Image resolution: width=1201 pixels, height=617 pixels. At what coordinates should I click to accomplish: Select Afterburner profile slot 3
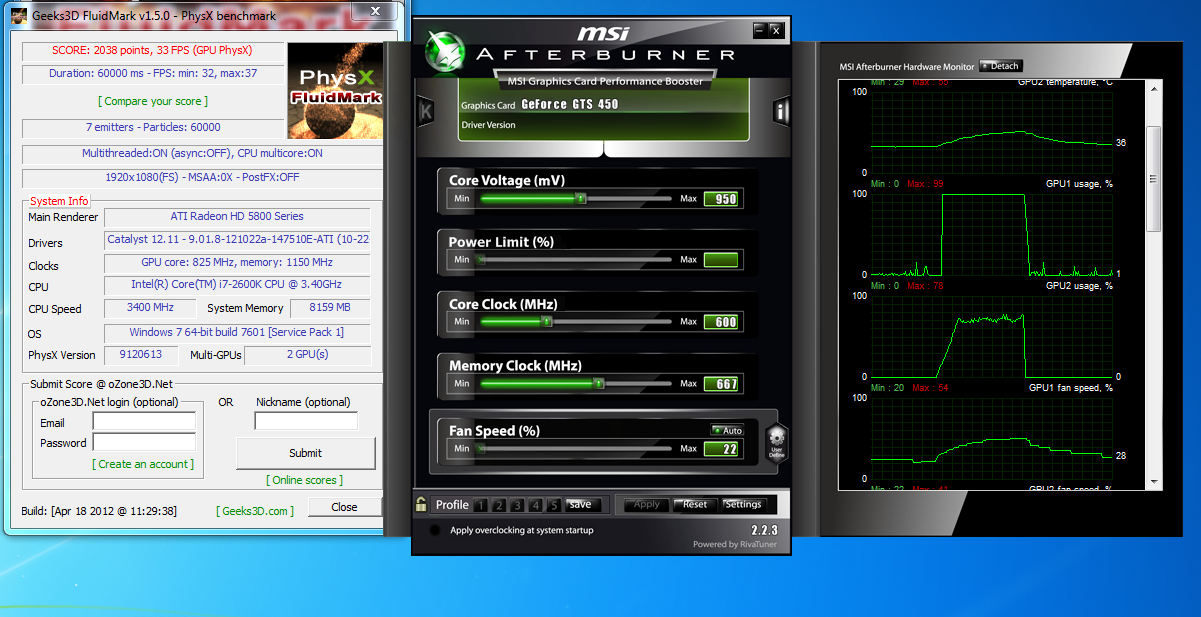[518, 505]
